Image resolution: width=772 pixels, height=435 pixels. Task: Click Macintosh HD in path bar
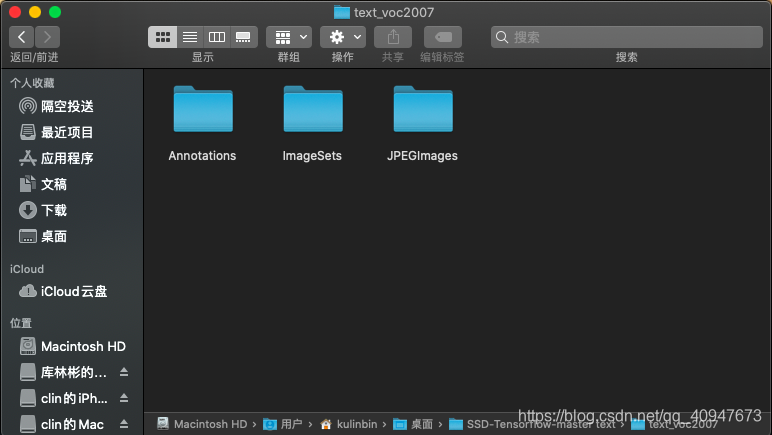pyautogui.click(x=202, y=424)
